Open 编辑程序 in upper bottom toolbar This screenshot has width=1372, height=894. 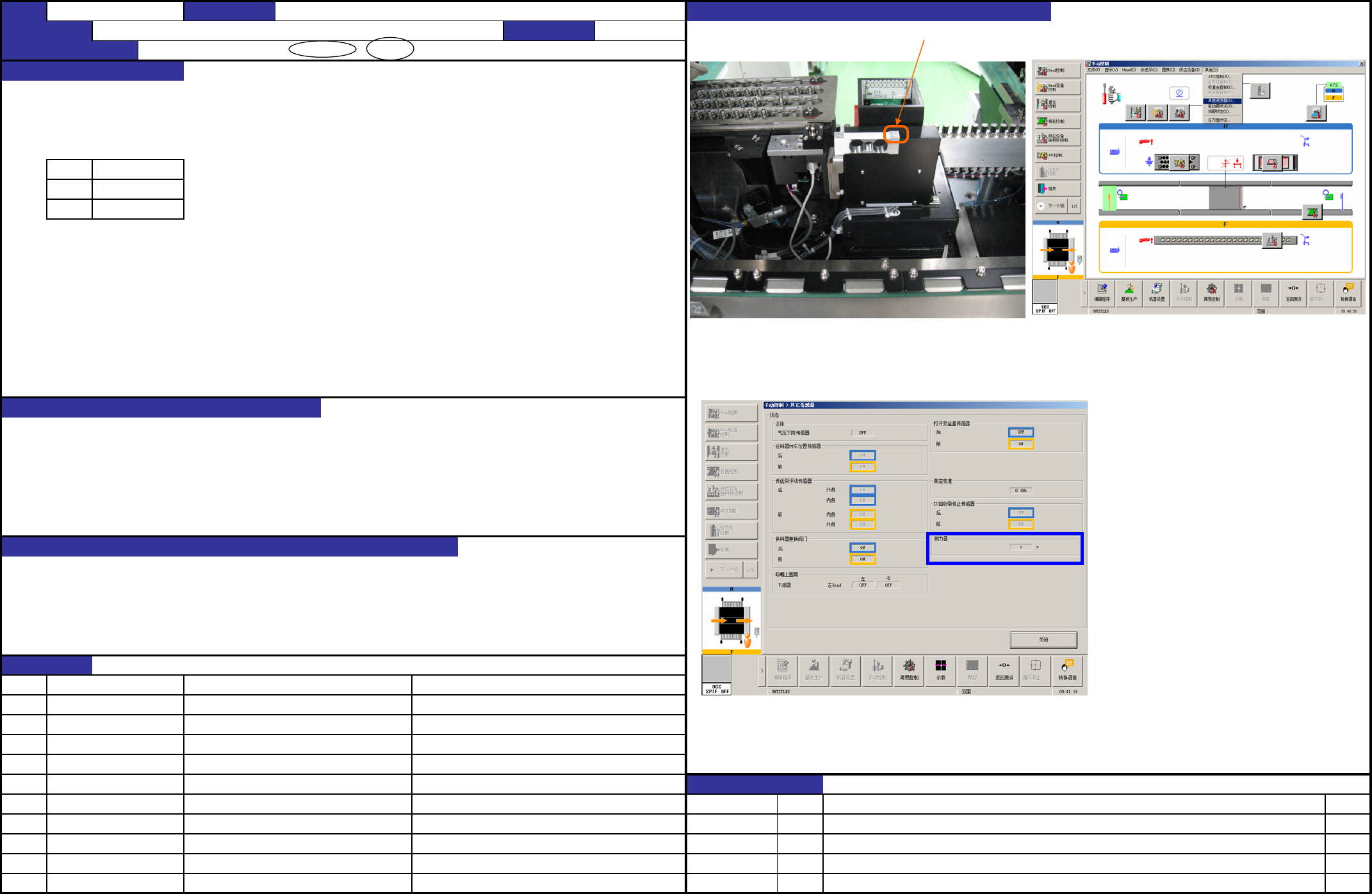pyautogui.click(x=1102, y=293)
